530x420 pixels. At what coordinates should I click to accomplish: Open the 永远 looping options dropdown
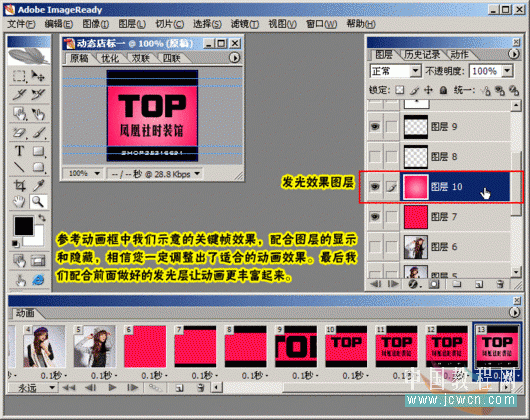click(32, 388)
